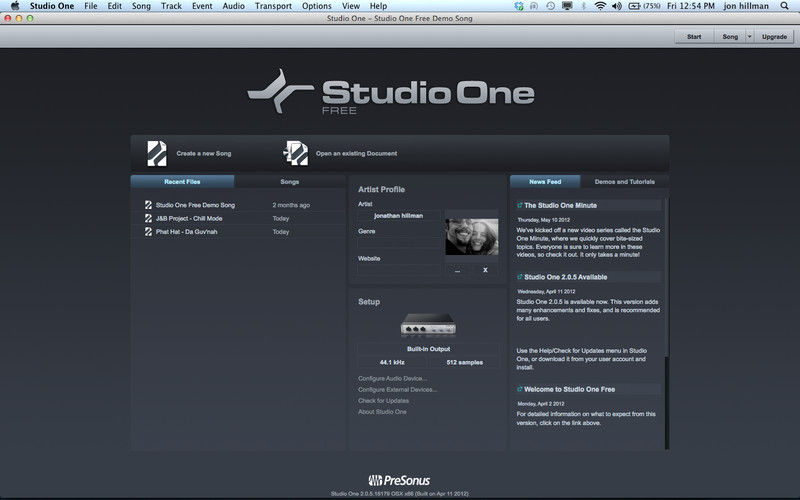Viewport: 800px width, 500px height.
Task: Select J&B Project - Chill Mode row
Action: pyautogui.click(x=238, y=218)
